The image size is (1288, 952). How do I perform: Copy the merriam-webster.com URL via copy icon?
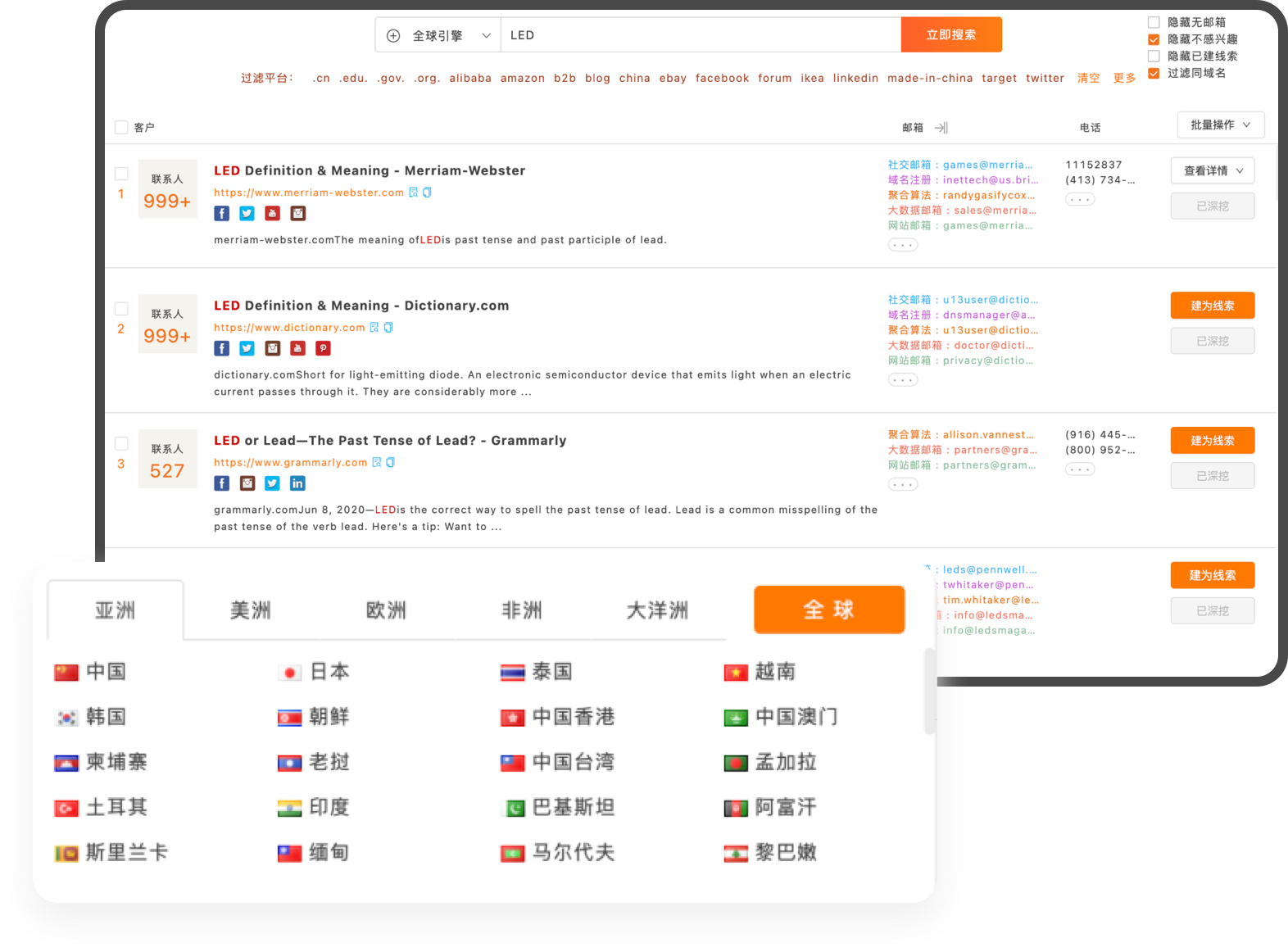coord(427,193)
